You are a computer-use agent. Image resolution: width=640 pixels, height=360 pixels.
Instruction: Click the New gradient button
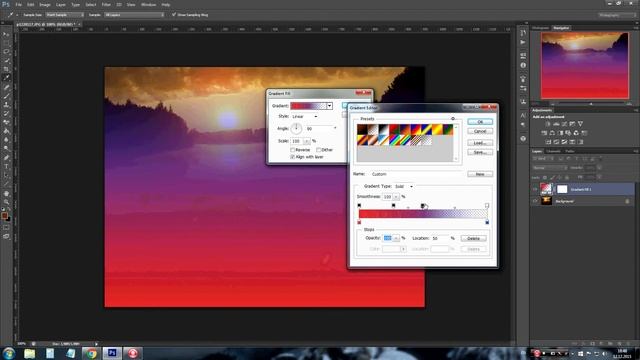tap(480, 174)
